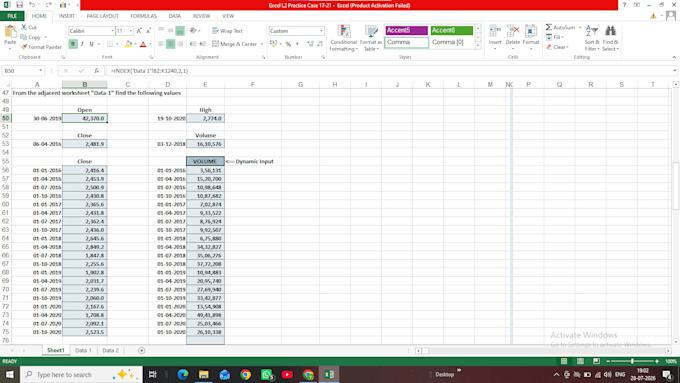This screenshot has width=680, height=383.
Task: Open Sort & Filter menu
Action: [592, 38]
